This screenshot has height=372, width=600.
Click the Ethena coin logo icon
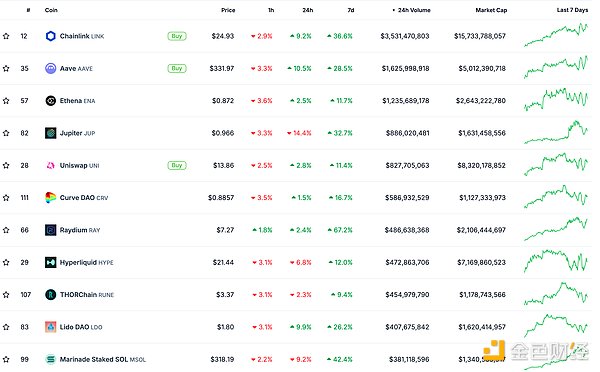pyautogui.click(x=51, y=101)
